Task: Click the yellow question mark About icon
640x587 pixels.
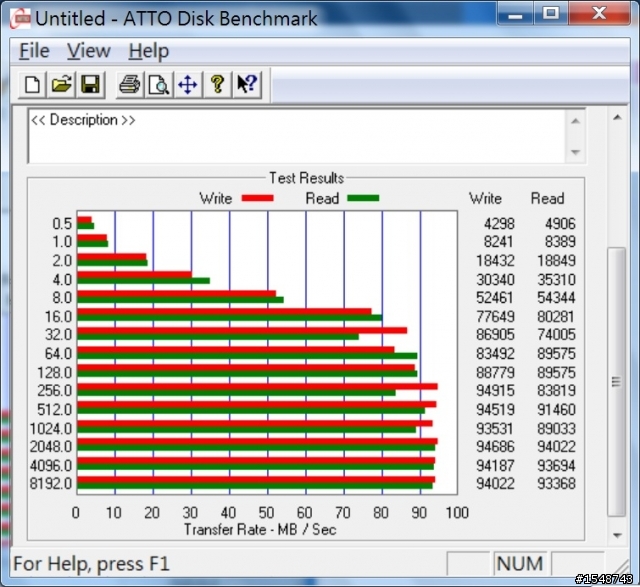Action: tap(218, 84)
